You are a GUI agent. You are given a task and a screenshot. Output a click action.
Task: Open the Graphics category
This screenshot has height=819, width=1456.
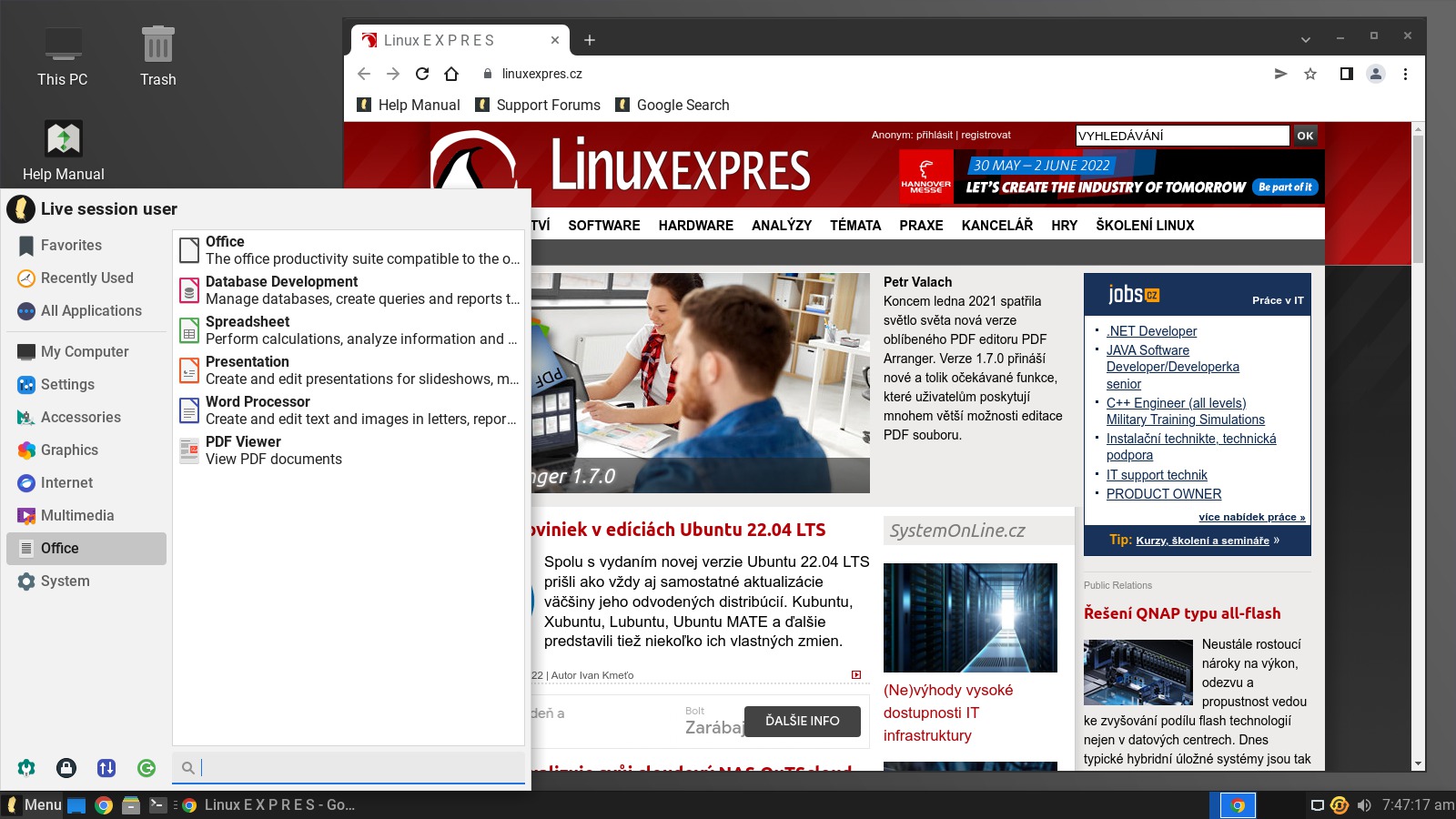click(x=87, y=450)
